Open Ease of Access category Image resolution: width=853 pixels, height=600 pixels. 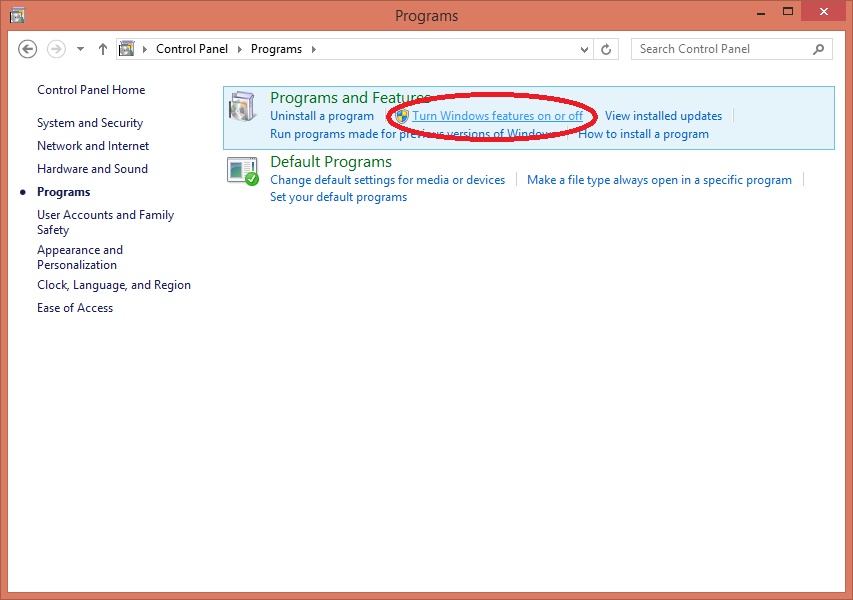point(75,308)
